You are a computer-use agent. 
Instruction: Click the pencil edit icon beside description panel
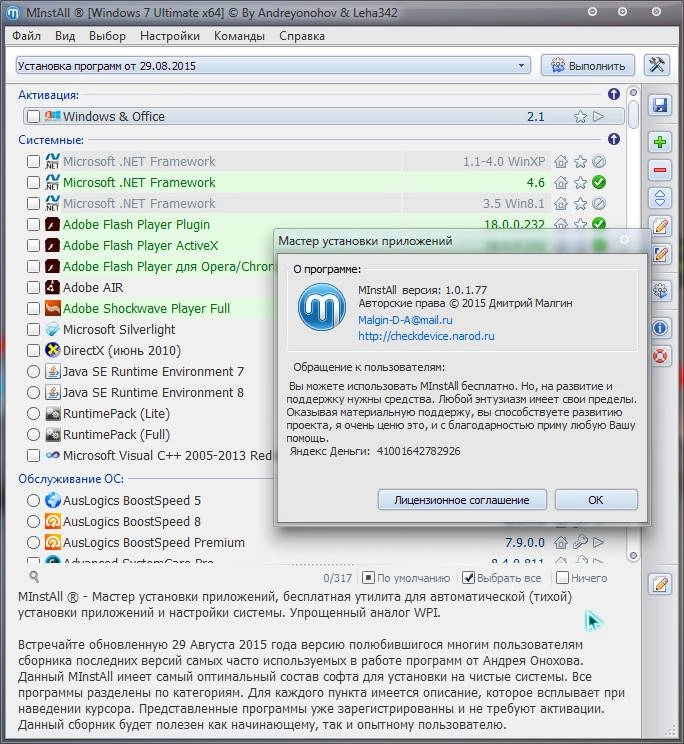[x=661, y=584]
